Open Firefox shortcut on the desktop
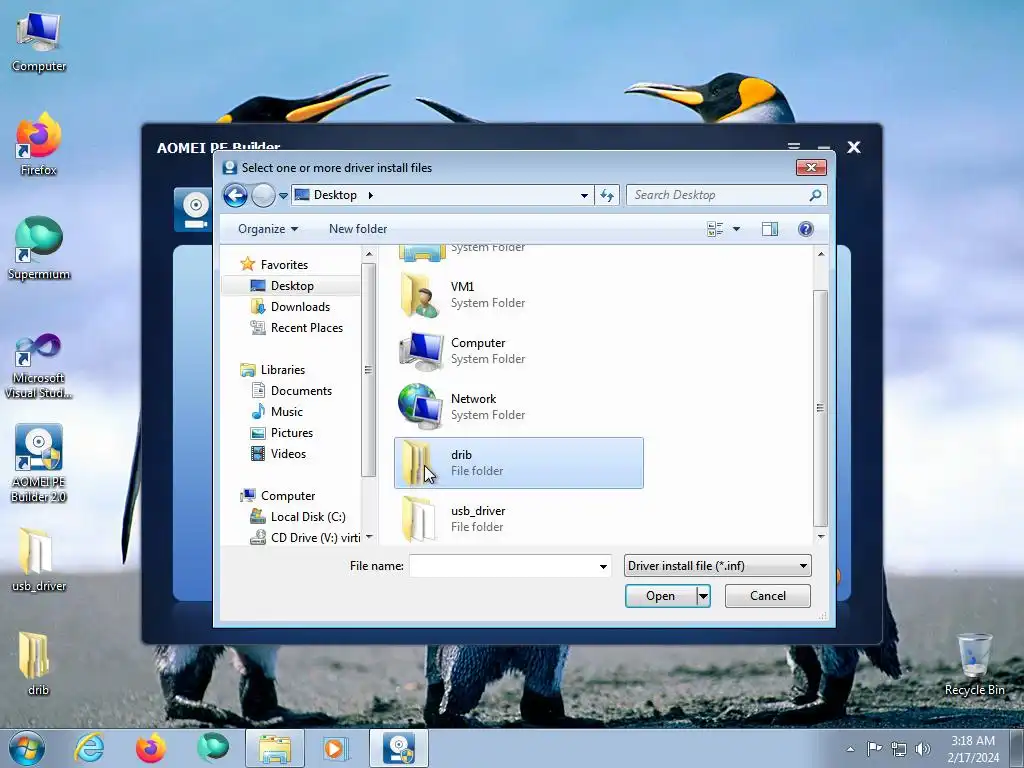The height and width of the screenshot is (768, 1024). point(39,144)
